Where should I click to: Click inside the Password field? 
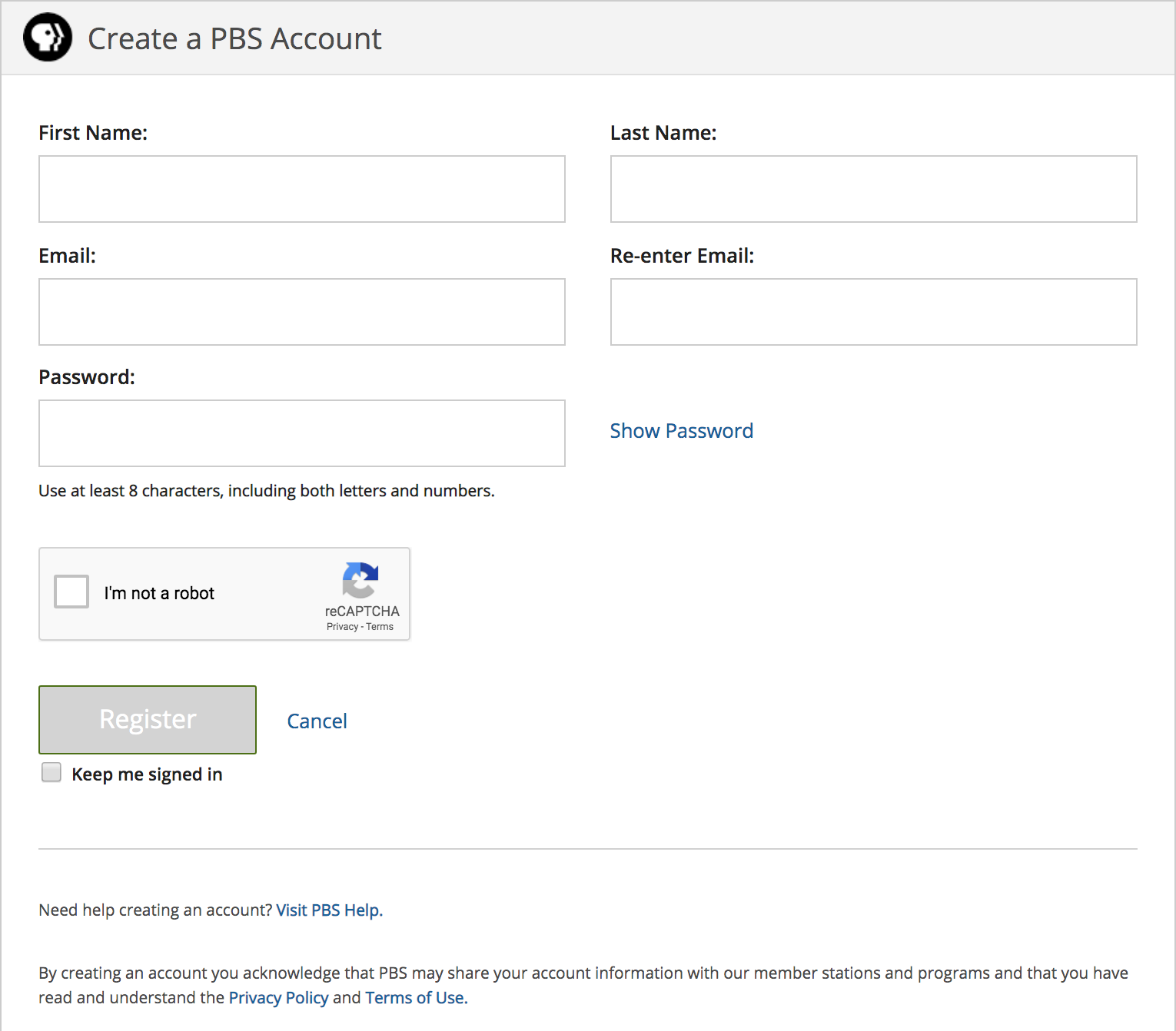click(301, 433)
